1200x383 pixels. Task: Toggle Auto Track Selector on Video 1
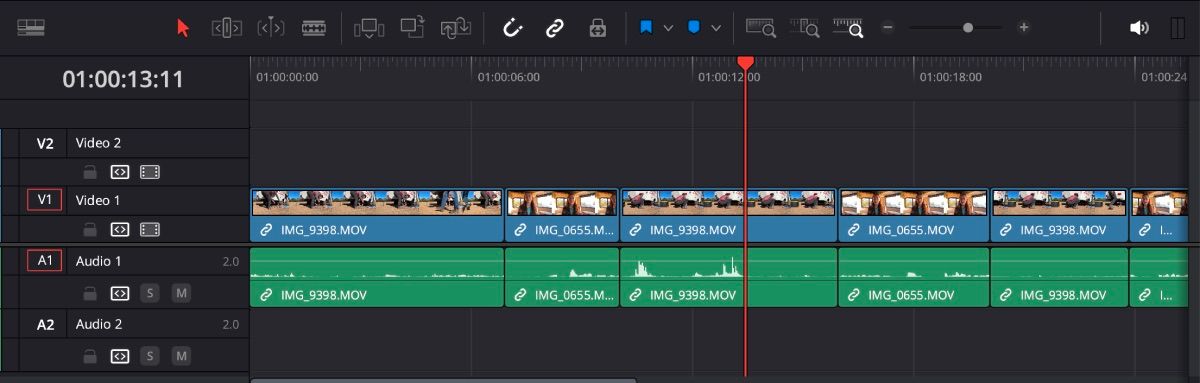click(120, 229)
